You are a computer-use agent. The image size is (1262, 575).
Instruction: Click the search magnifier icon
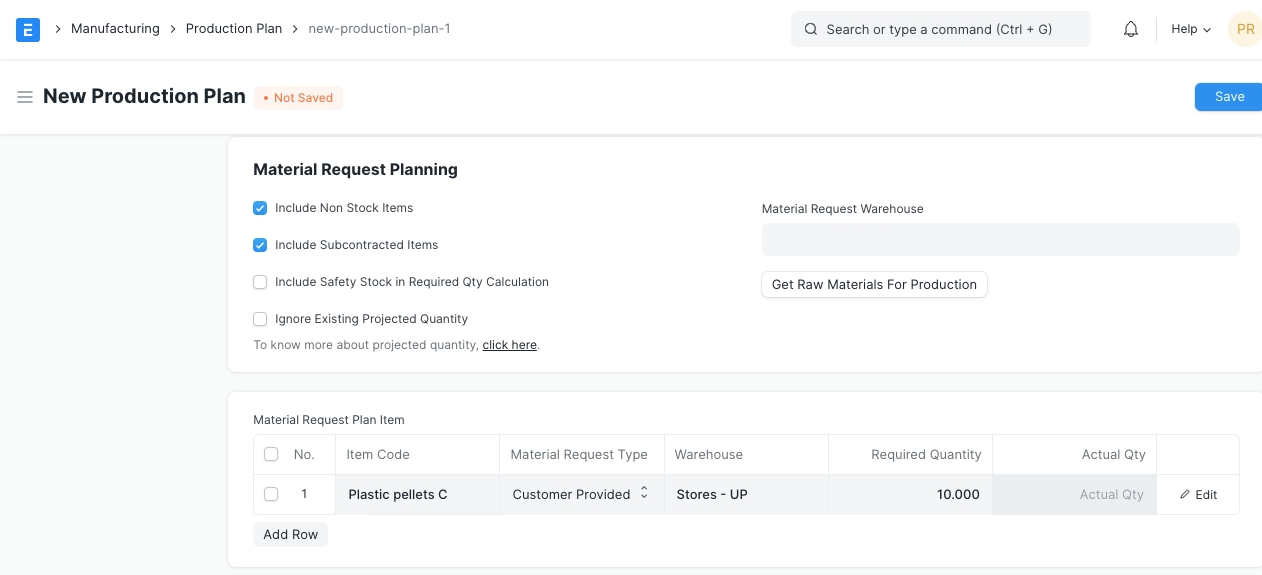coord(811,29)
